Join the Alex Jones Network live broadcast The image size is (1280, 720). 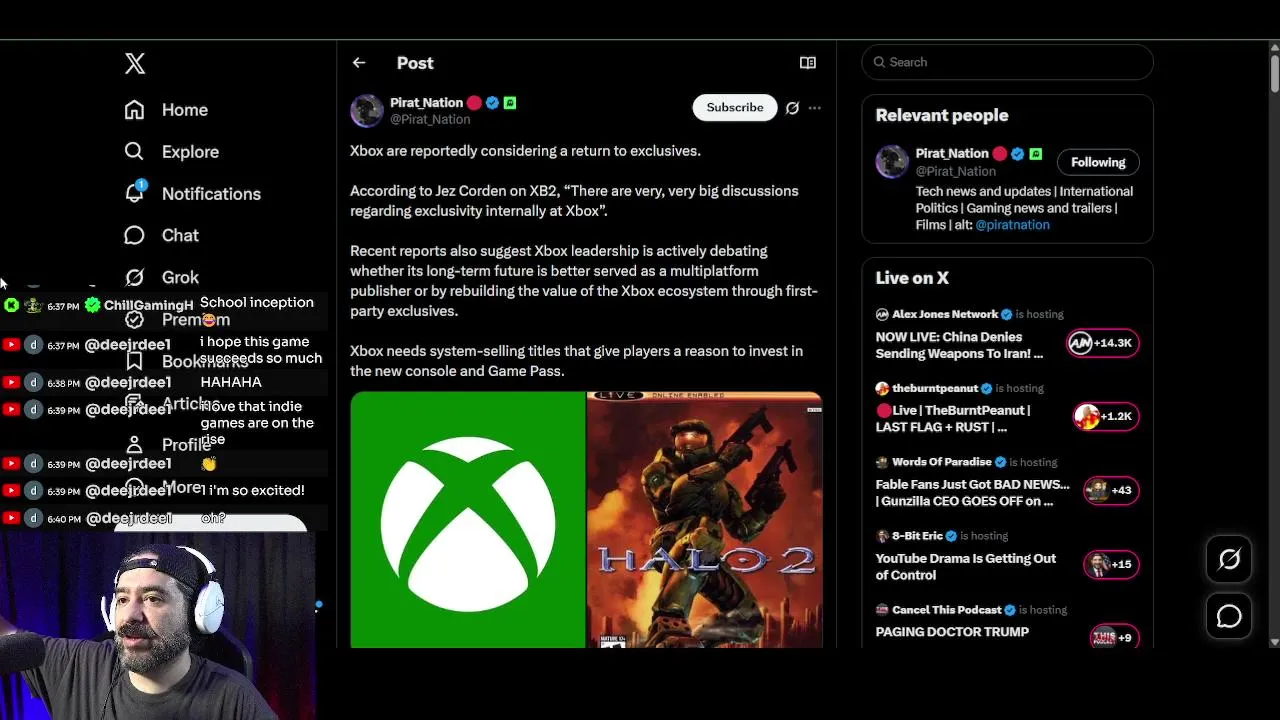click(x=959, y=346)
